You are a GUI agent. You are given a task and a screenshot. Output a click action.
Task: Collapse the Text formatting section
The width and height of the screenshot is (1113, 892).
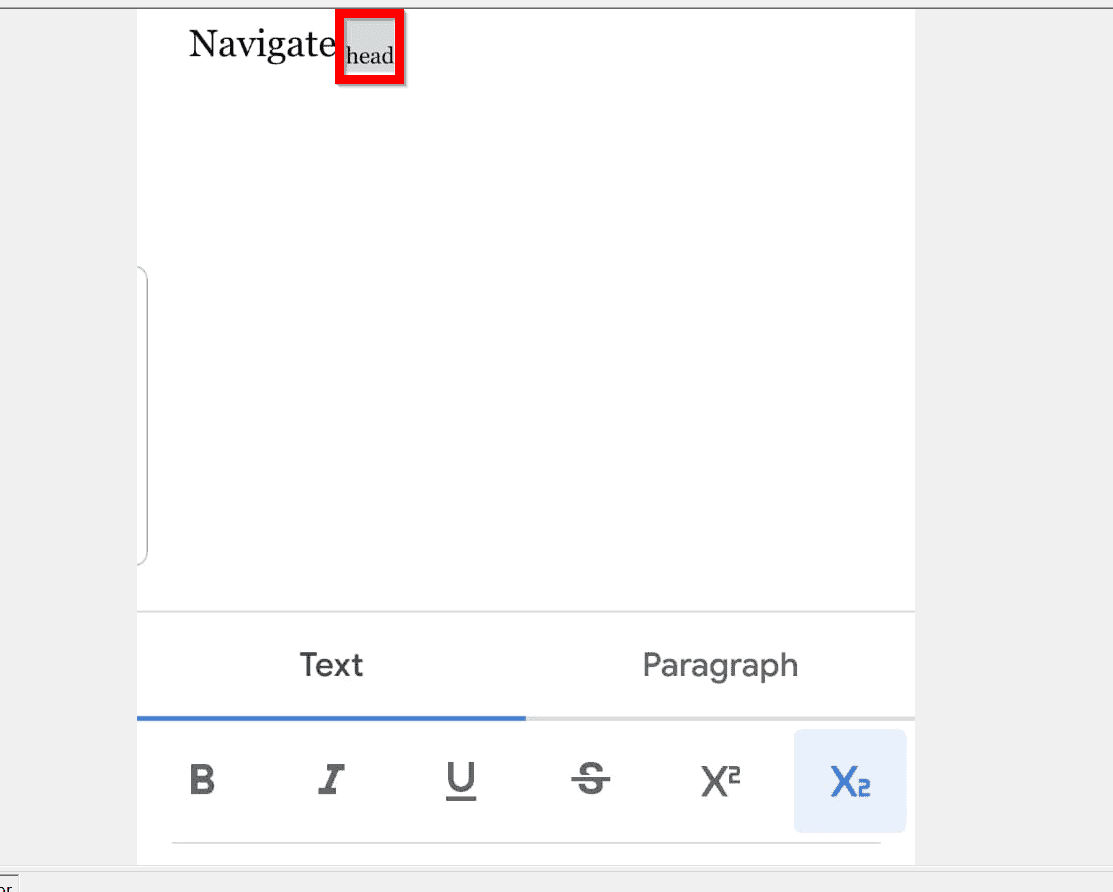(x=331, y=665)
